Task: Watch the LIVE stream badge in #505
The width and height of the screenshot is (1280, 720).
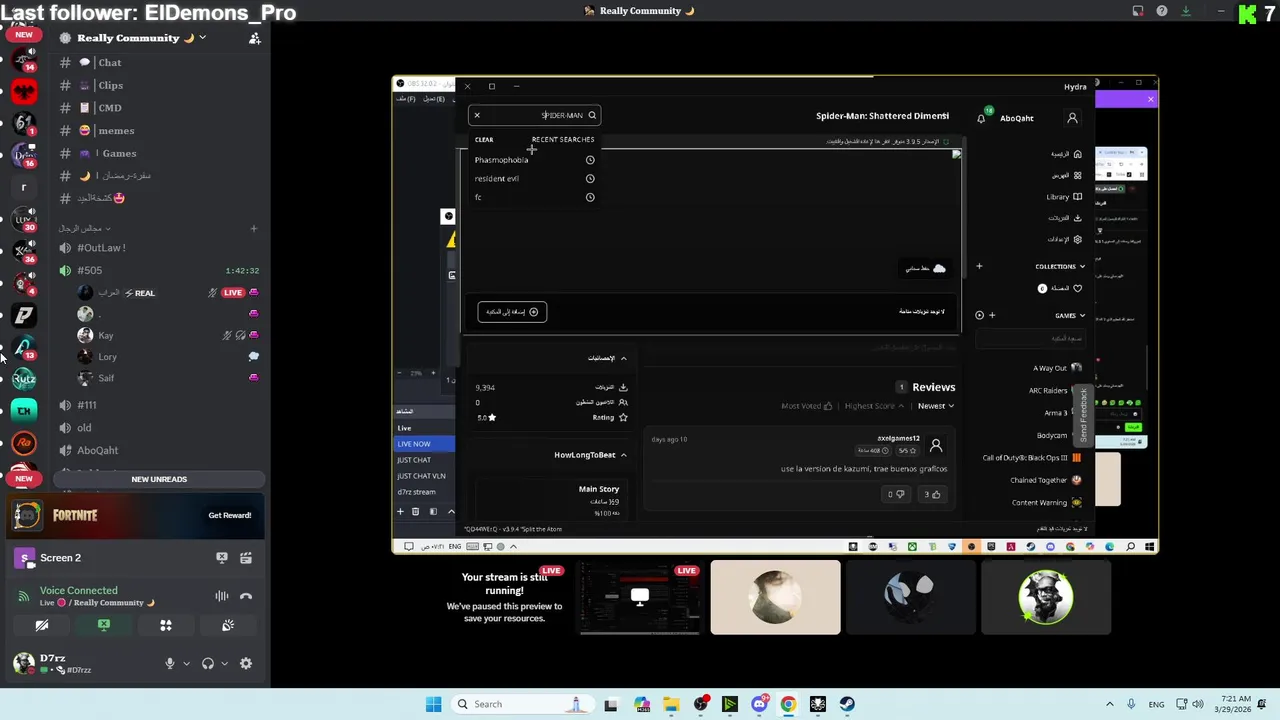Action: tap(233, 293)
